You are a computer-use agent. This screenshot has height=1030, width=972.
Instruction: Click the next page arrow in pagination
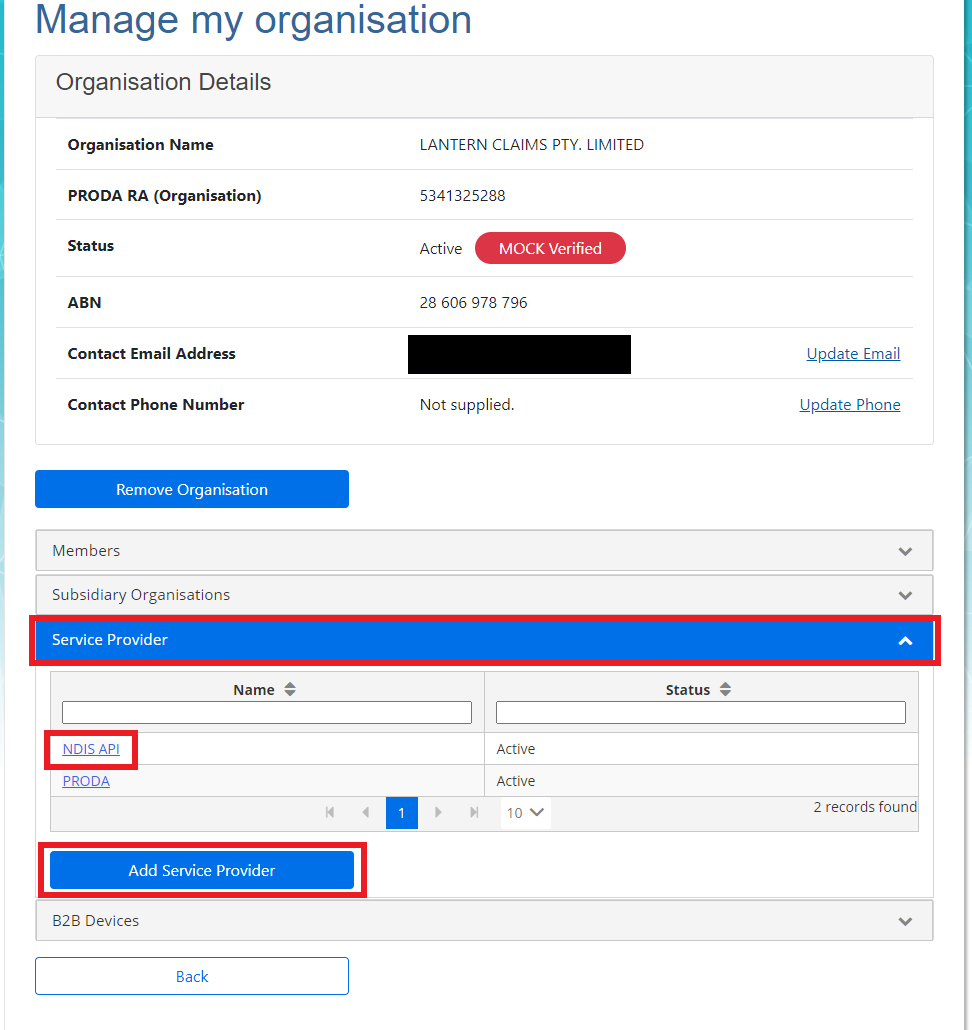coord(438,812)
